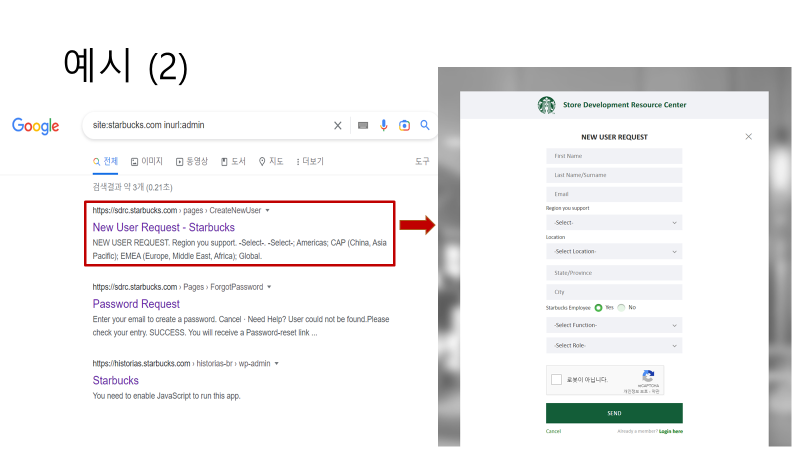Viewport: 800px width, 450px height.
Task: Open the New User Request - Starbucks result
Action: click(x=163, y=228)
